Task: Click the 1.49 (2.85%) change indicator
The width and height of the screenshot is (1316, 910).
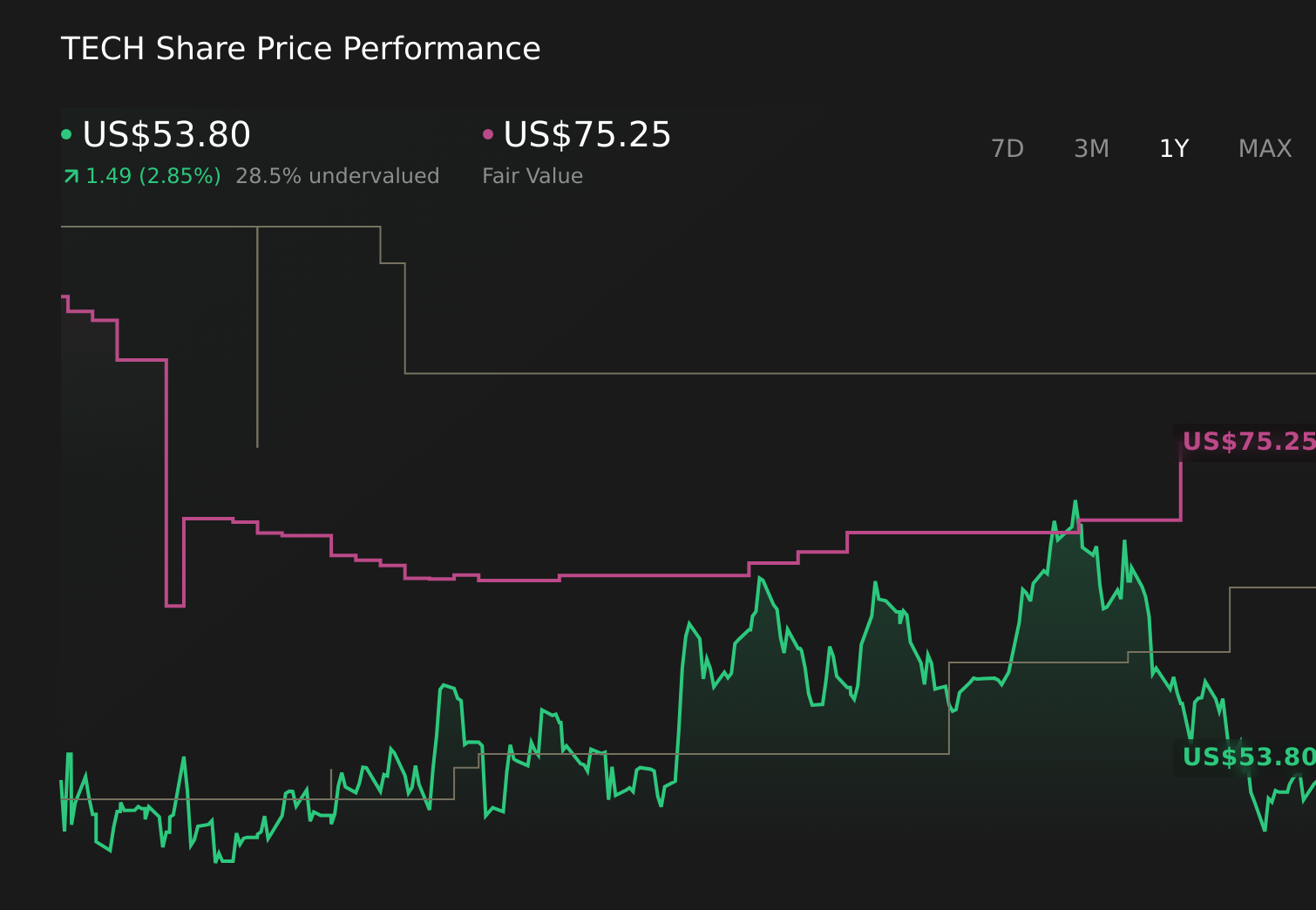Action: click(153, 175)
